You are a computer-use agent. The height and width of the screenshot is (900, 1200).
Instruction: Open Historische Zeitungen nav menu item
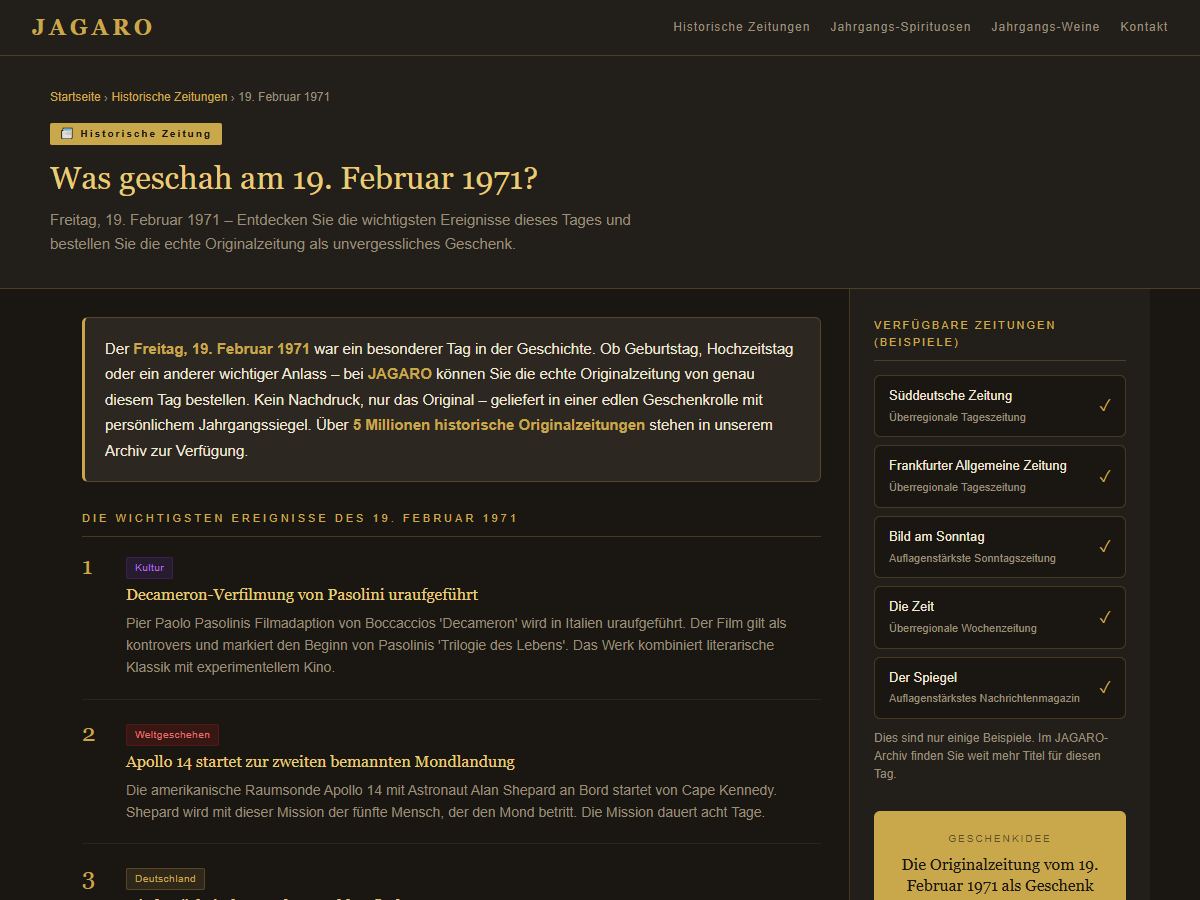click(741, 27)
